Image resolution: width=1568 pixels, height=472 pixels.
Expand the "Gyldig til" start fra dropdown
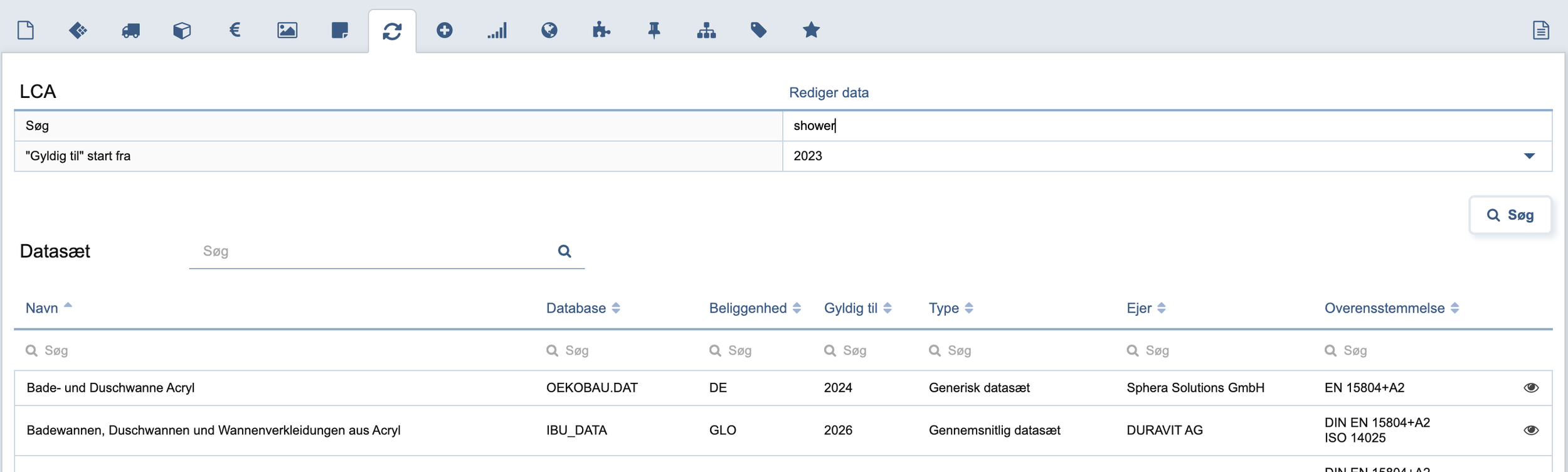point(1529,156)
